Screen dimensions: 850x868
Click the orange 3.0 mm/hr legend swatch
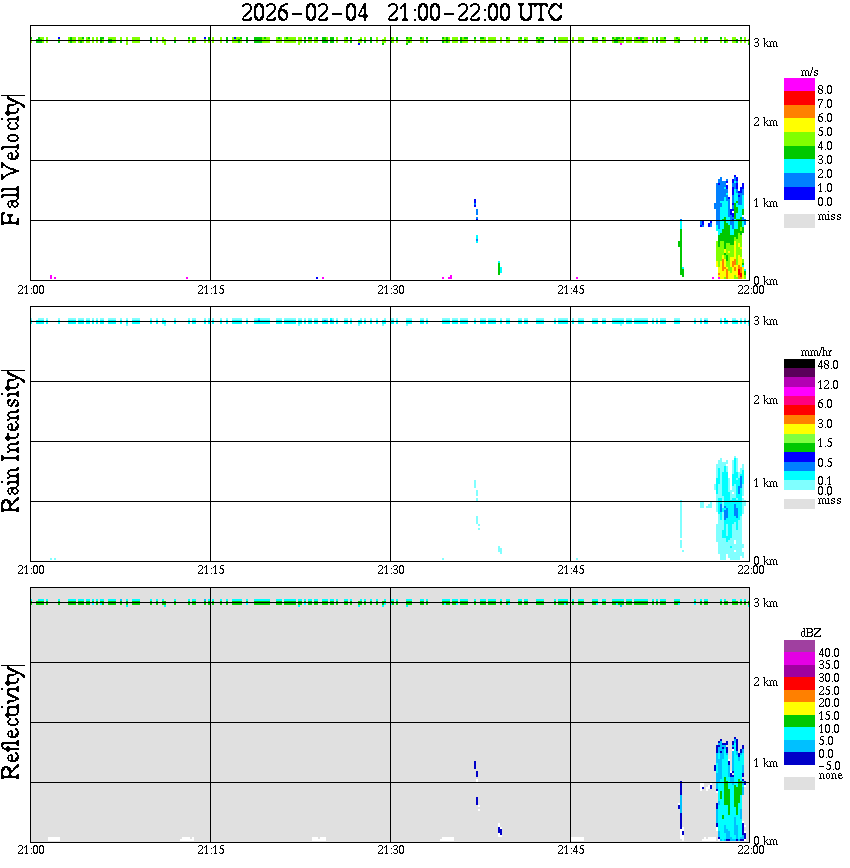tap(799, 420)
